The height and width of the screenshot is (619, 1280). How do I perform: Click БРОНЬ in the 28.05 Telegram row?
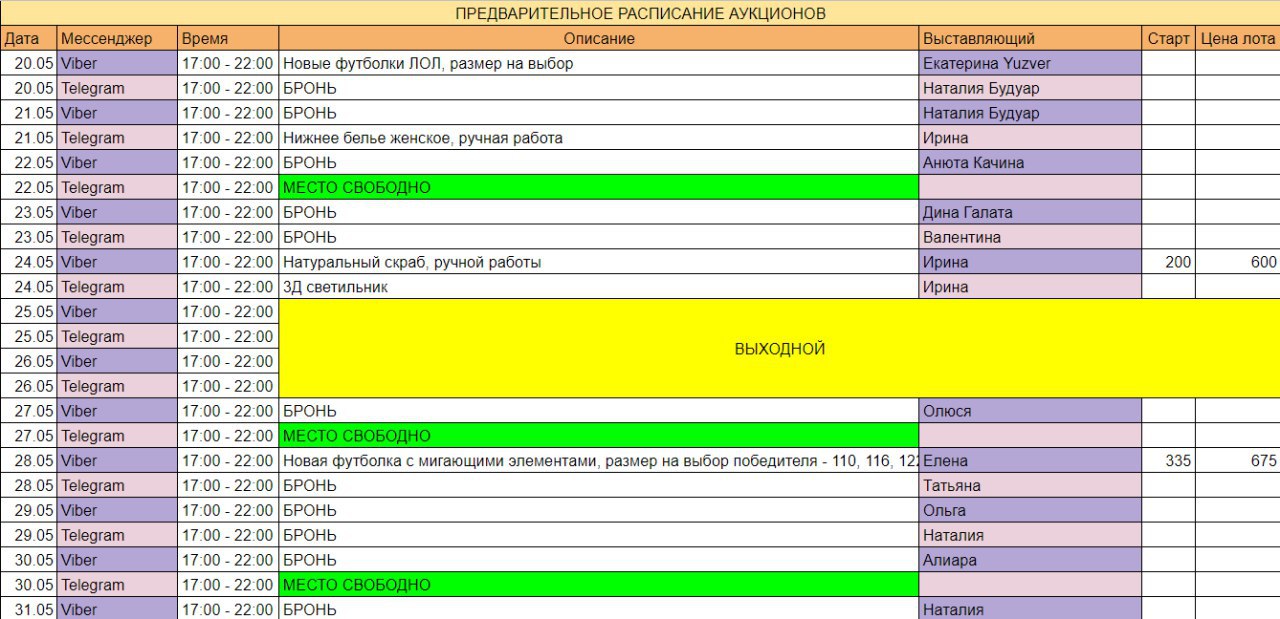click(x=599, y=486)
